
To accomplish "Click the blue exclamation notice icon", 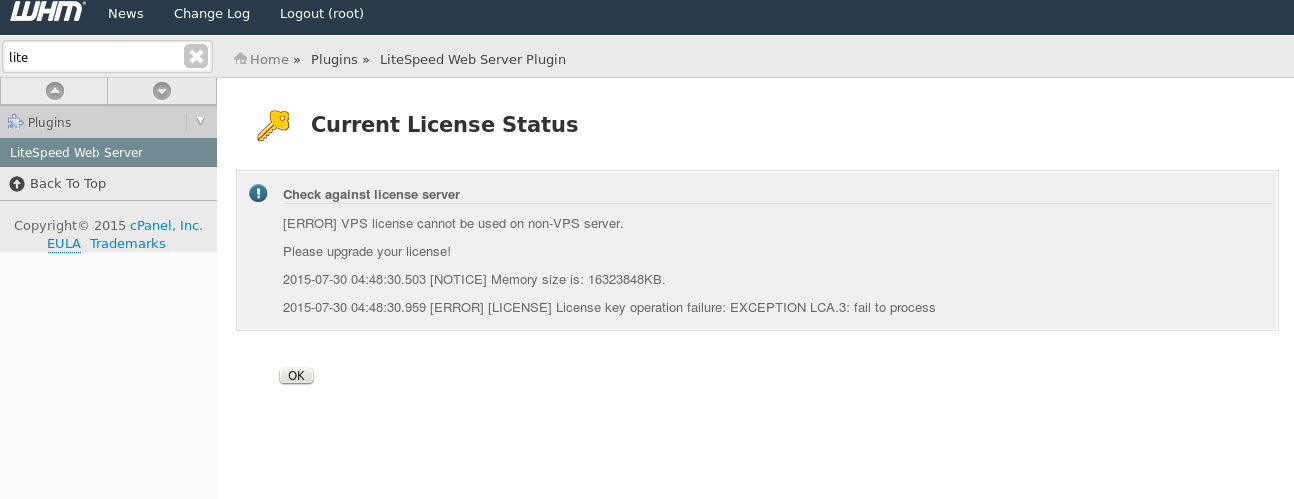I will (258, 193).
